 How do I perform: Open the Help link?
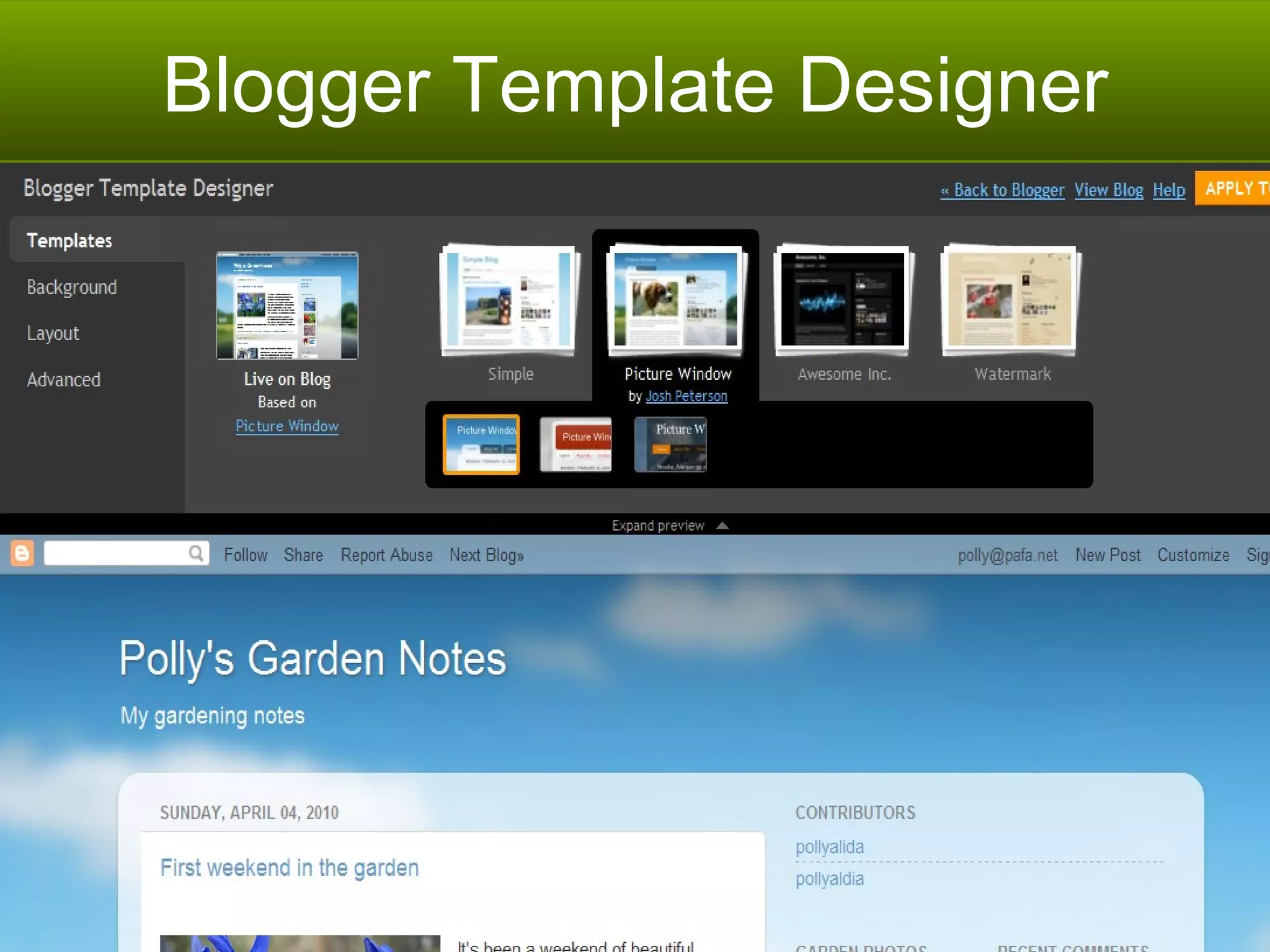1169,190
